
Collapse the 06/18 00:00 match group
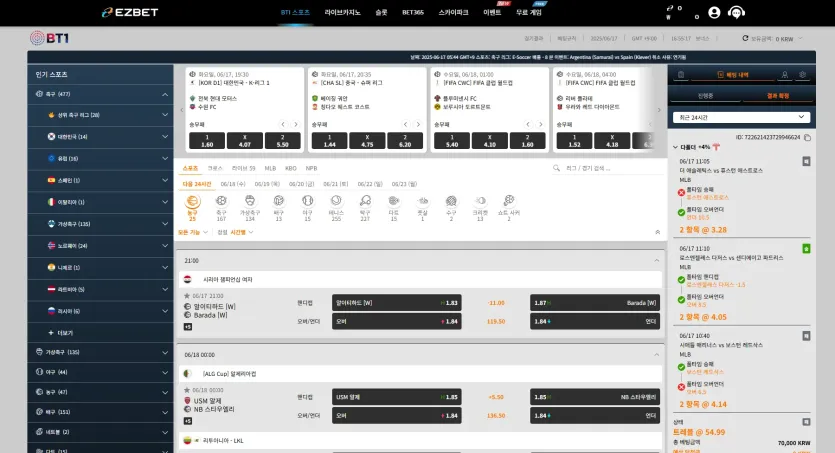coord(657,355)
